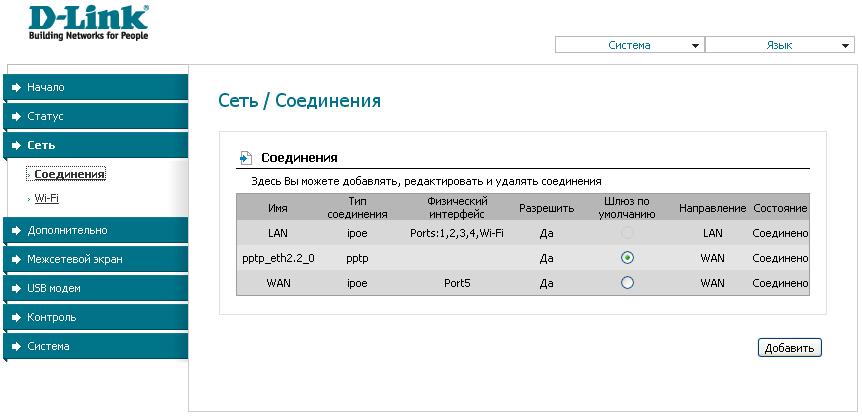This screenshot has height=416, width=862.
Task: Click the arrow icon beside USB модем
Action: [x=16, y=289]
